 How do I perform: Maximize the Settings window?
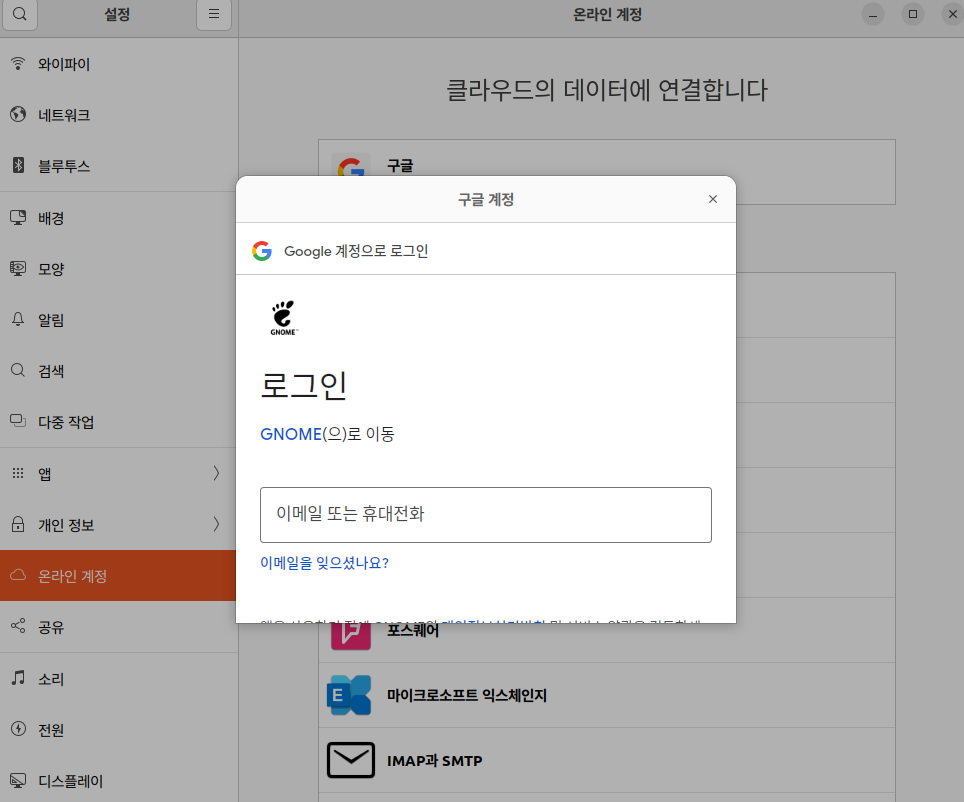coord(913,14)
